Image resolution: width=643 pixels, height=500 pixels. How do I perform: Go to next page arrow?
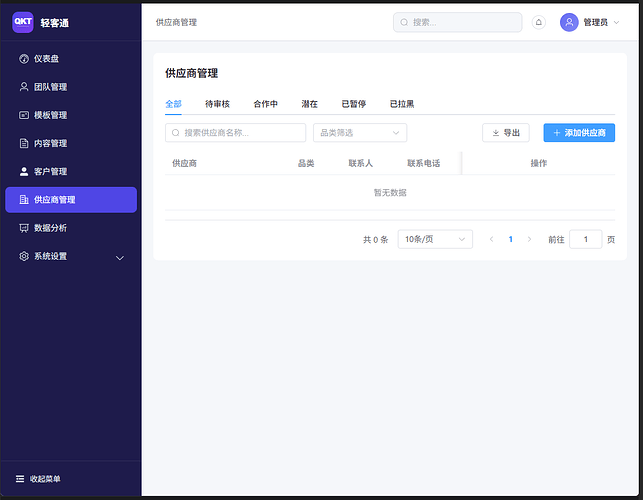(x=529, y=239)
